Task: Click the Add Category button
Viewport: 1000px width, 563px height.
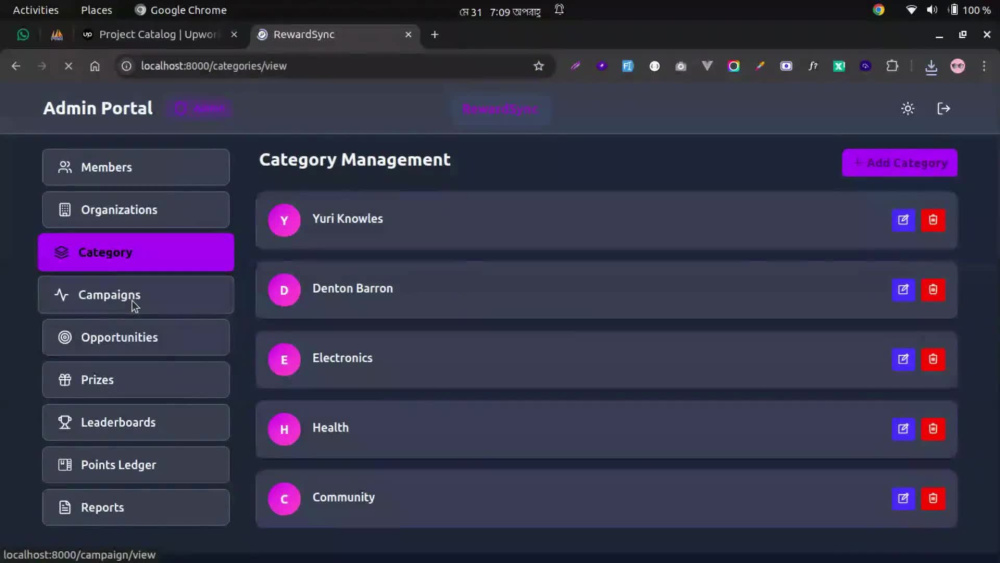Action: [x=899, y=163]
